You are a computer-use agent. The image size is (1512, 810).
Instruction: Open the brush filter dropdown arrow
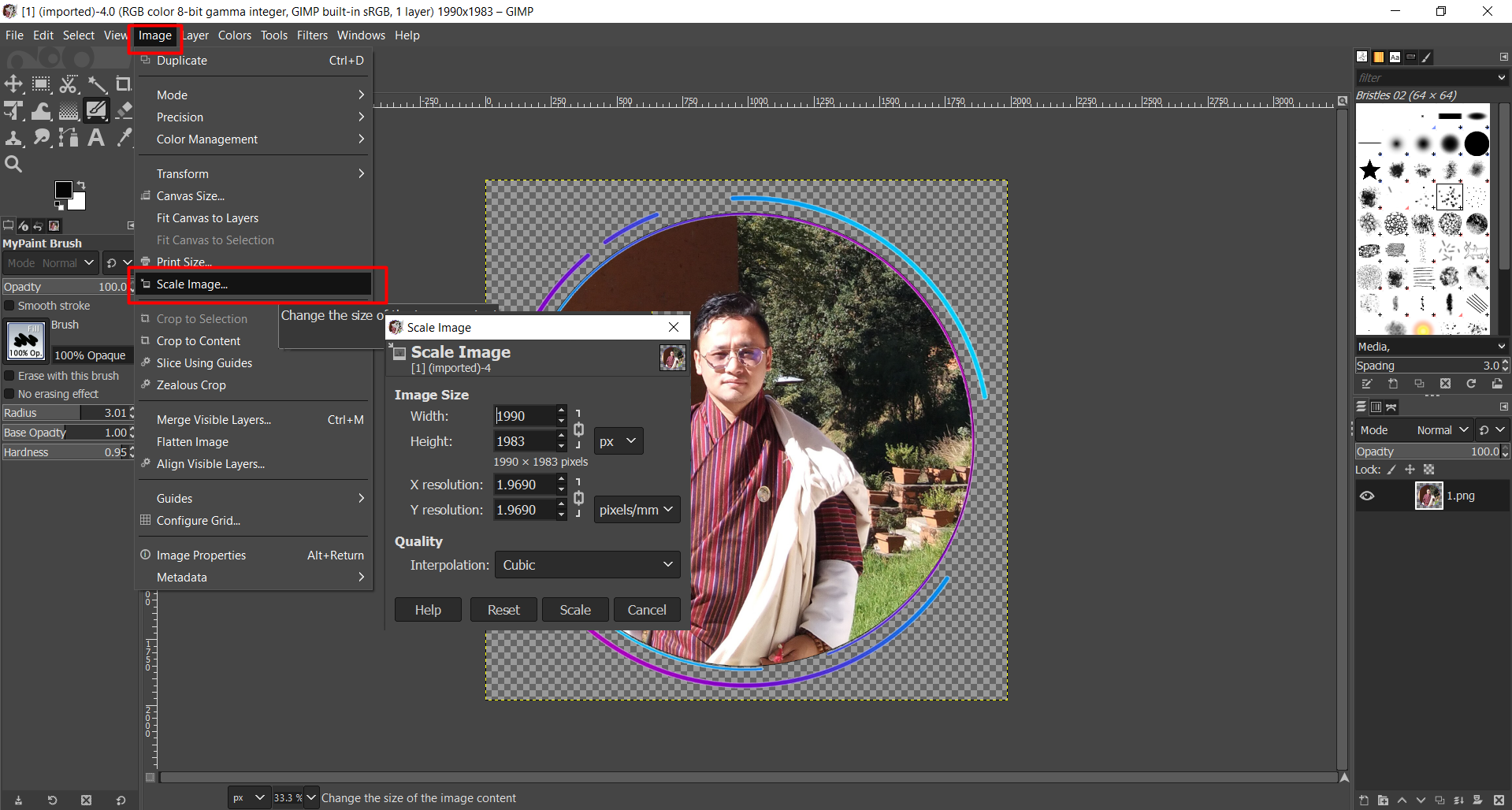pyautogui.click(x=1501, y=77)
